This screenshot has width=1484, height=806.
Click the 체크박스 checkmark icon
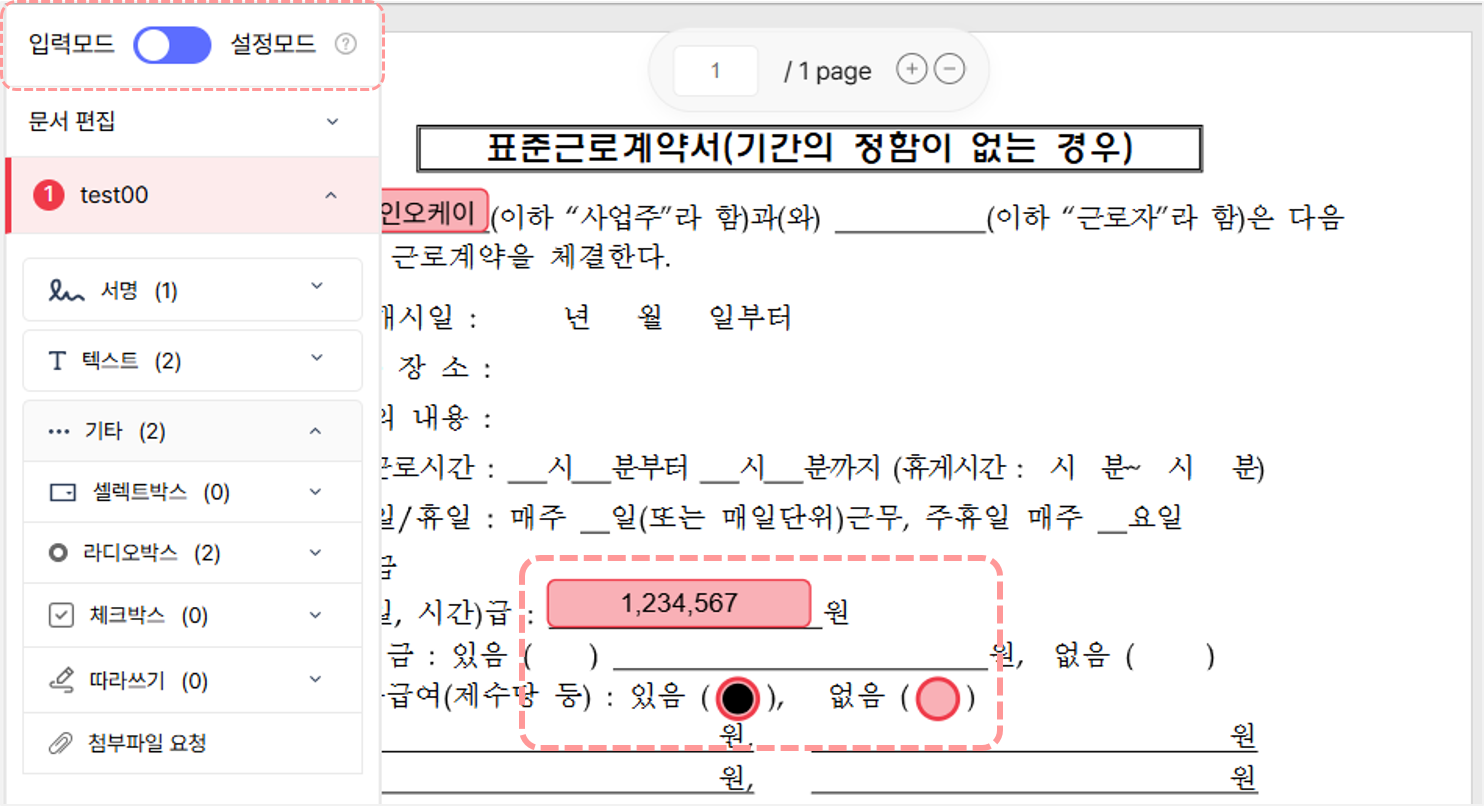pos(62,615)
